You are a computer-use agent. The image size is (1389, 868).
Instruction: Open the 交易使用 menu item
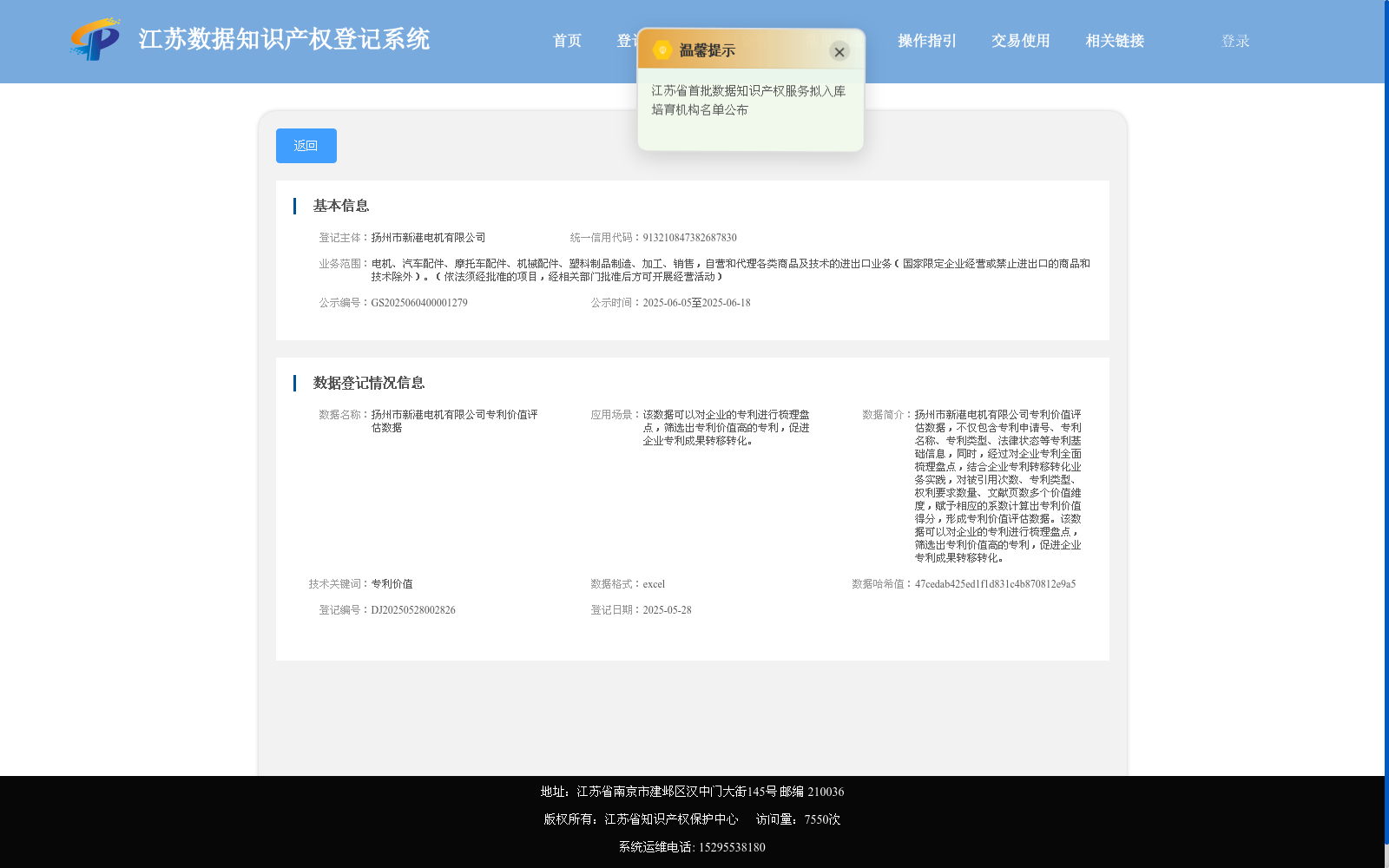(x=1020, y=41)
